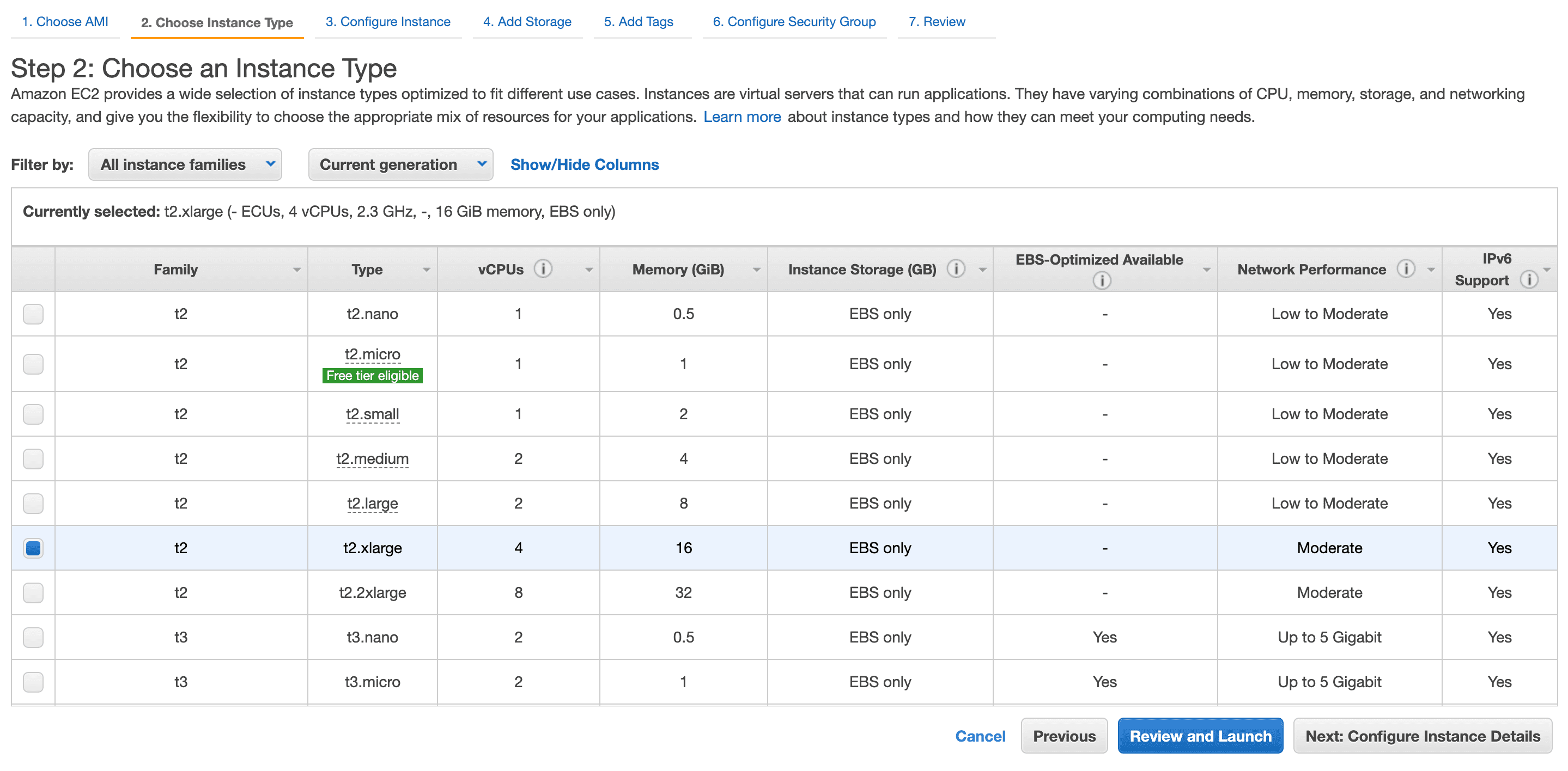Open the vCPUs info tooltip icon
The image size is (1568, 771).
(544, 268)
